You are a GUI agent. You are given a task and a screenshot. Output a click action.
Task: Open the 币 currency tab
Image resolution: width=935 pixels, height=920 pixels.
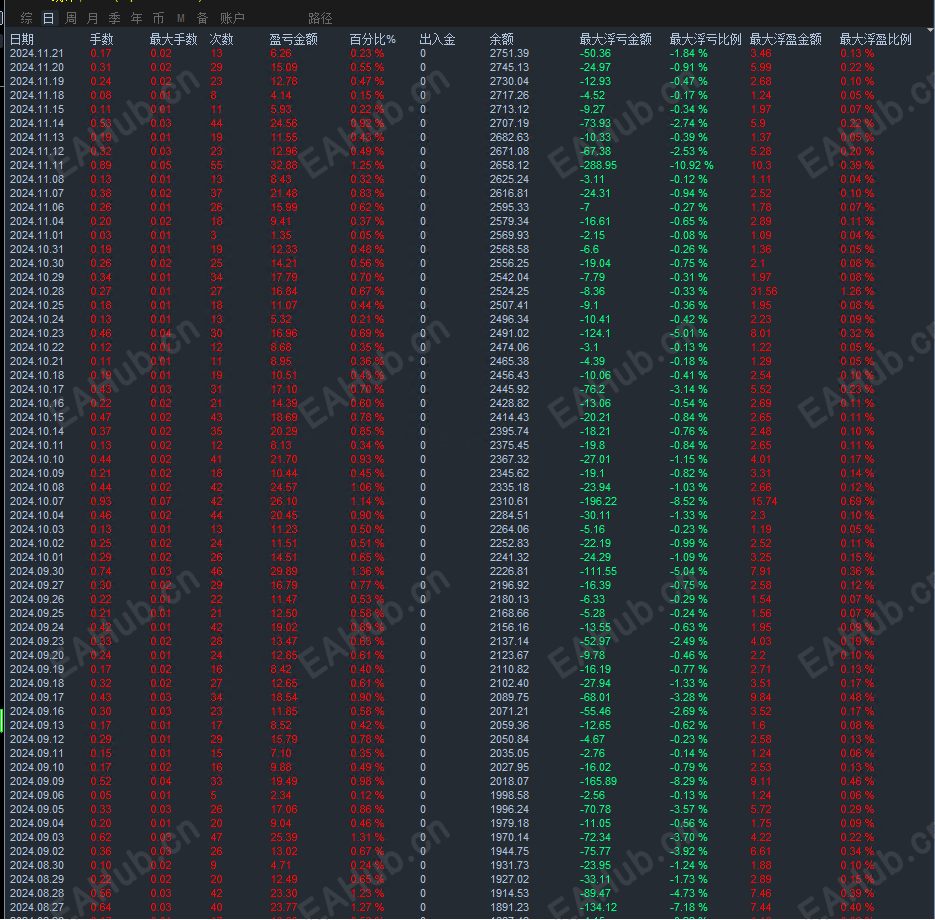click(x=159, y=18)
